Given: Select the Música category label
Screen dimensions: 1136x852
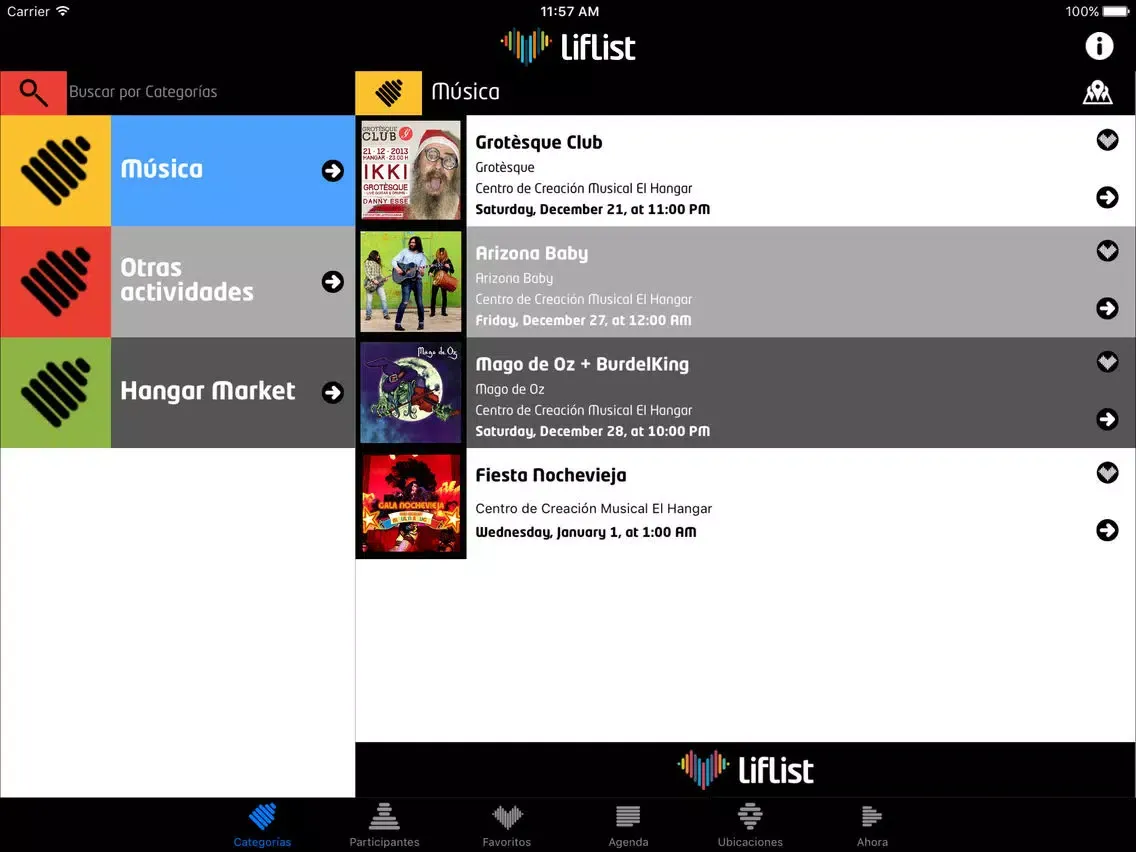Looking at the screenshot, I should click(x=162, y=170).
